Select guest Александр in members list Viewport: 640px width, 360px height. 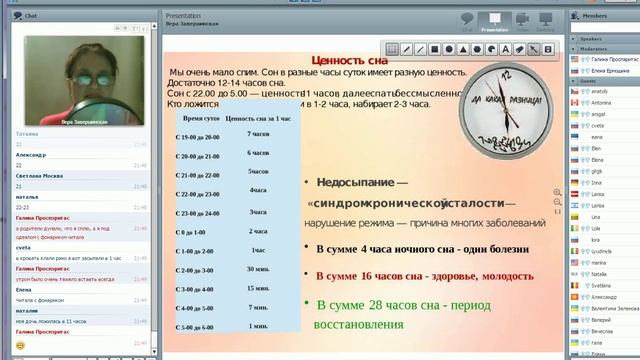tap(605, 297)
